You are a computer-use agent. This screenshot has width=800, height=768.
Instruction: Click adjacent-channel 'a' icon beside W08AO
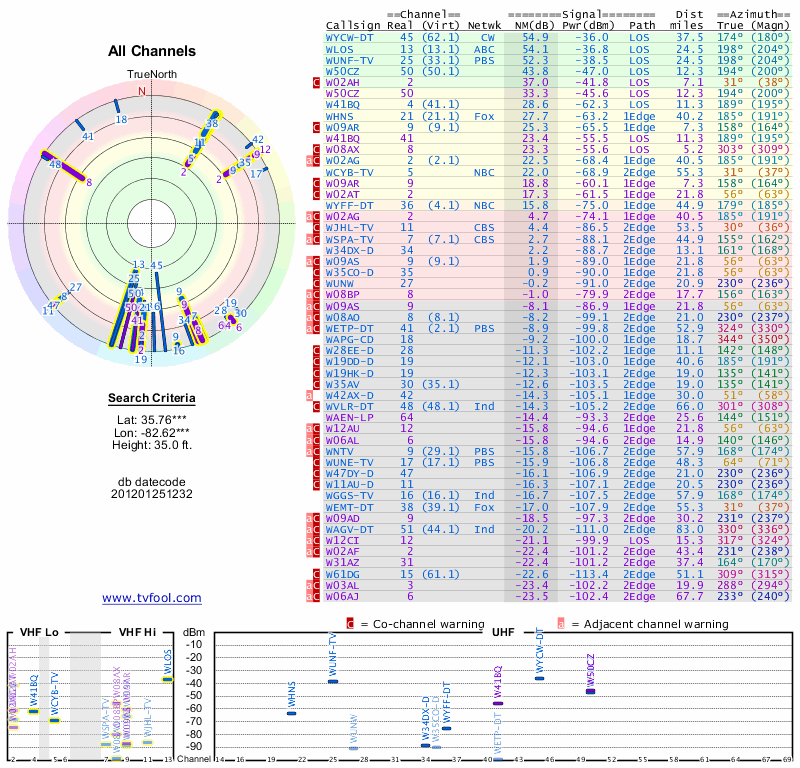(x=309, y=317)
